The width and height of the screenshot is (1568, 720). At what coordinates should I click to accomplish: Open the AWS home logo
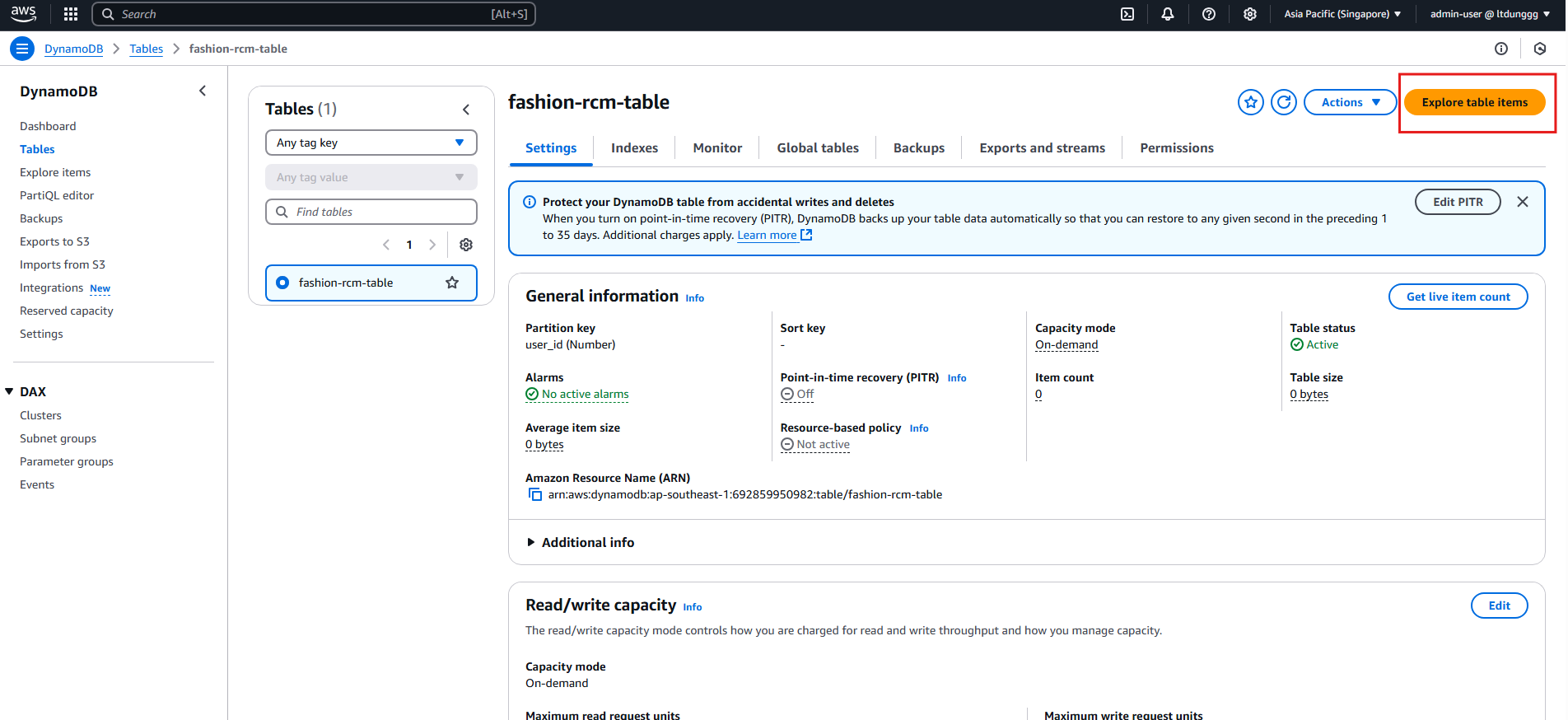[x=23, y=14]
